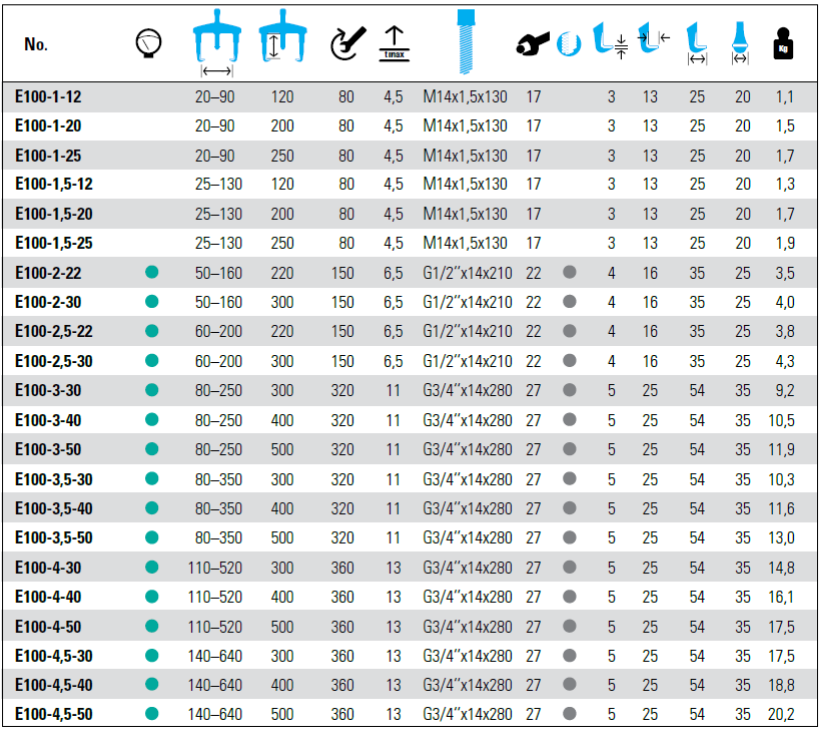
Task: Click the black wrench size icon
Action: point(533,44)
